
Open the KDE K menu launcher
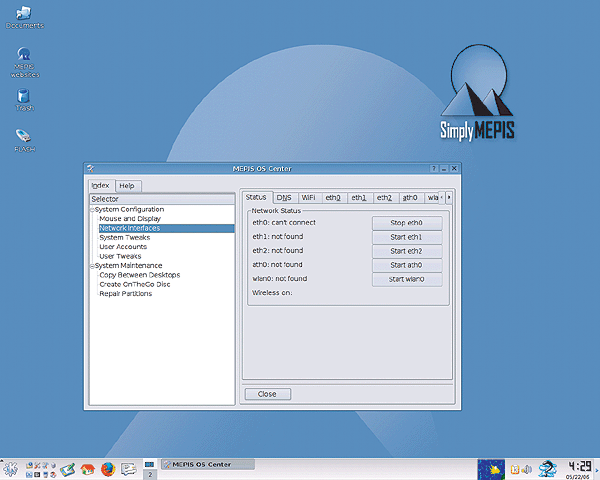pyautogui.click(x=10, y=469)
